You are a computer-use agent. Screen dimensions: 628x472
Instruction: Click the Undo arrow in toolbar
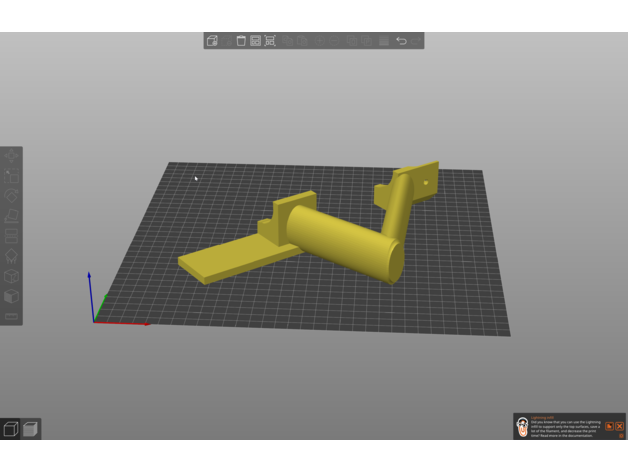[x=402, y=41]
